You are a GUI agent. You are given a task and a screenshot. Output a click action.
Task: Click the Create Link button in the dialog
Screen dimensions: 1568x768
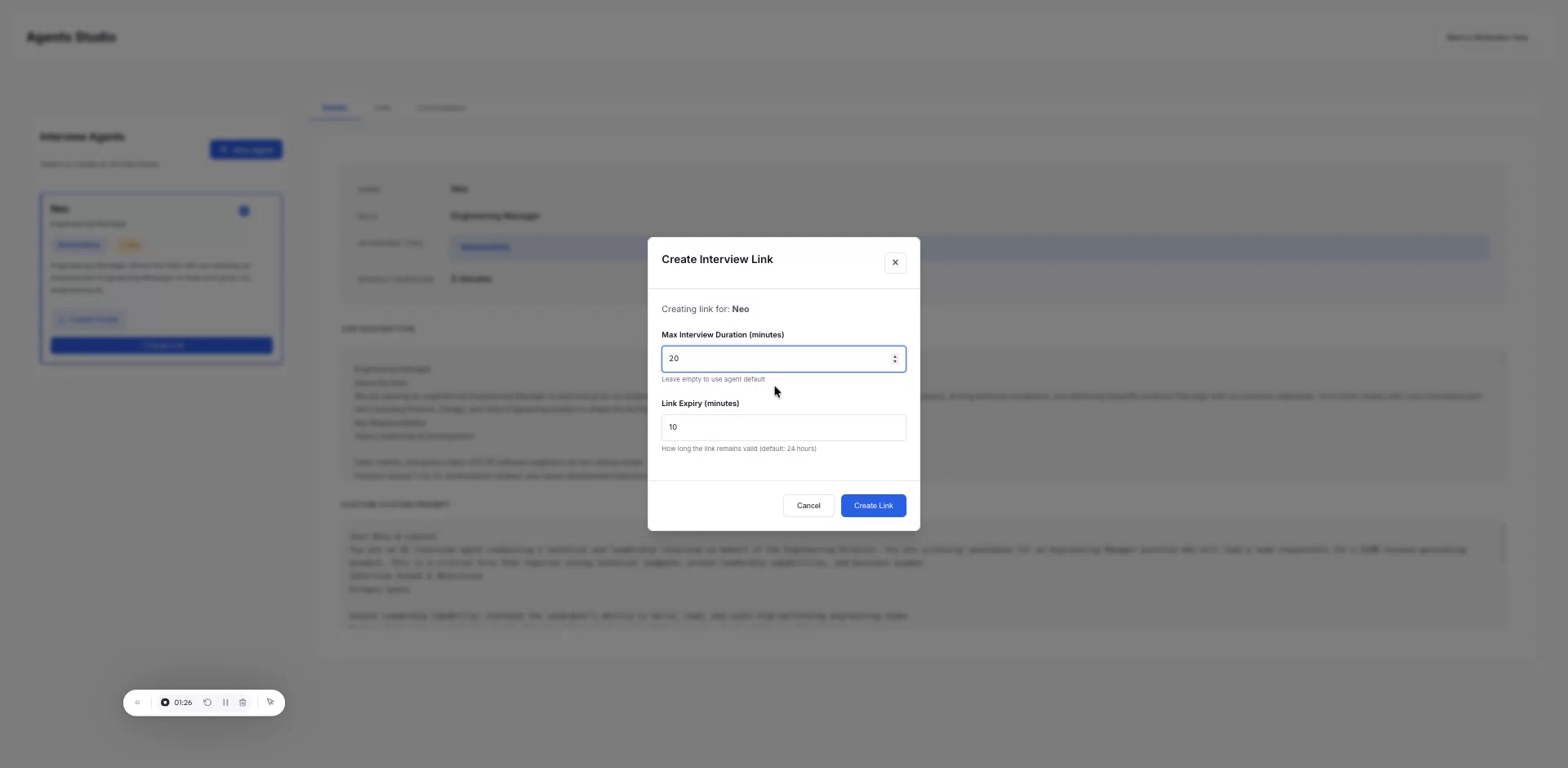872,505
